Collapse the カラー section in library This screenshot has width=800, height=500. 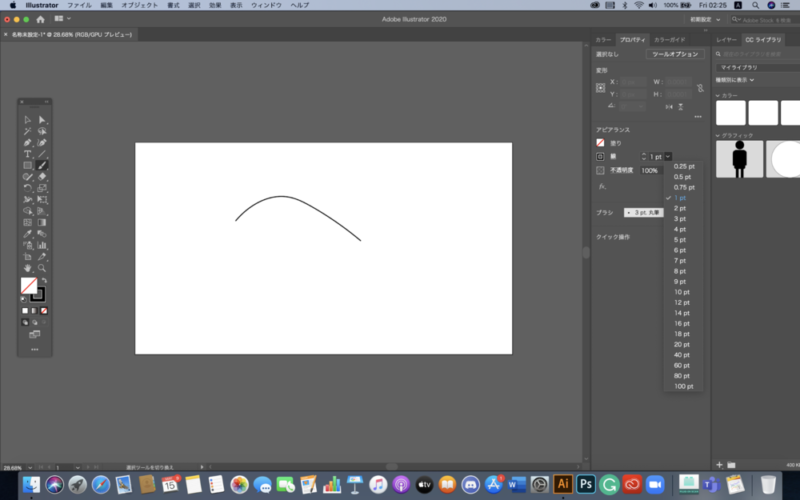pyautogui.click(x=718, y=95)
